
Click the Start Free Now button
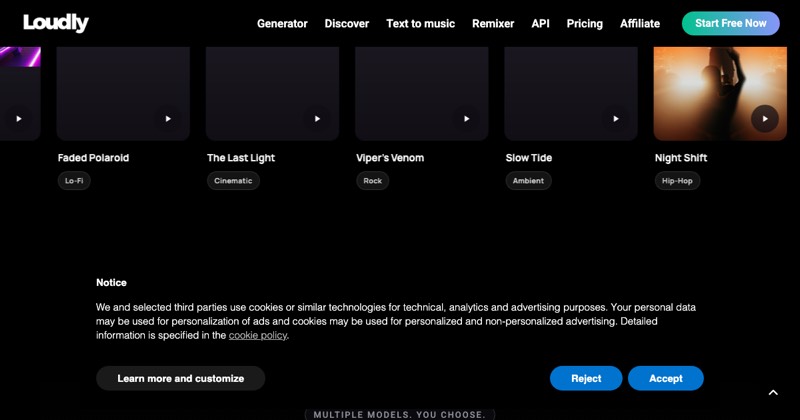(x=731, y=23)
